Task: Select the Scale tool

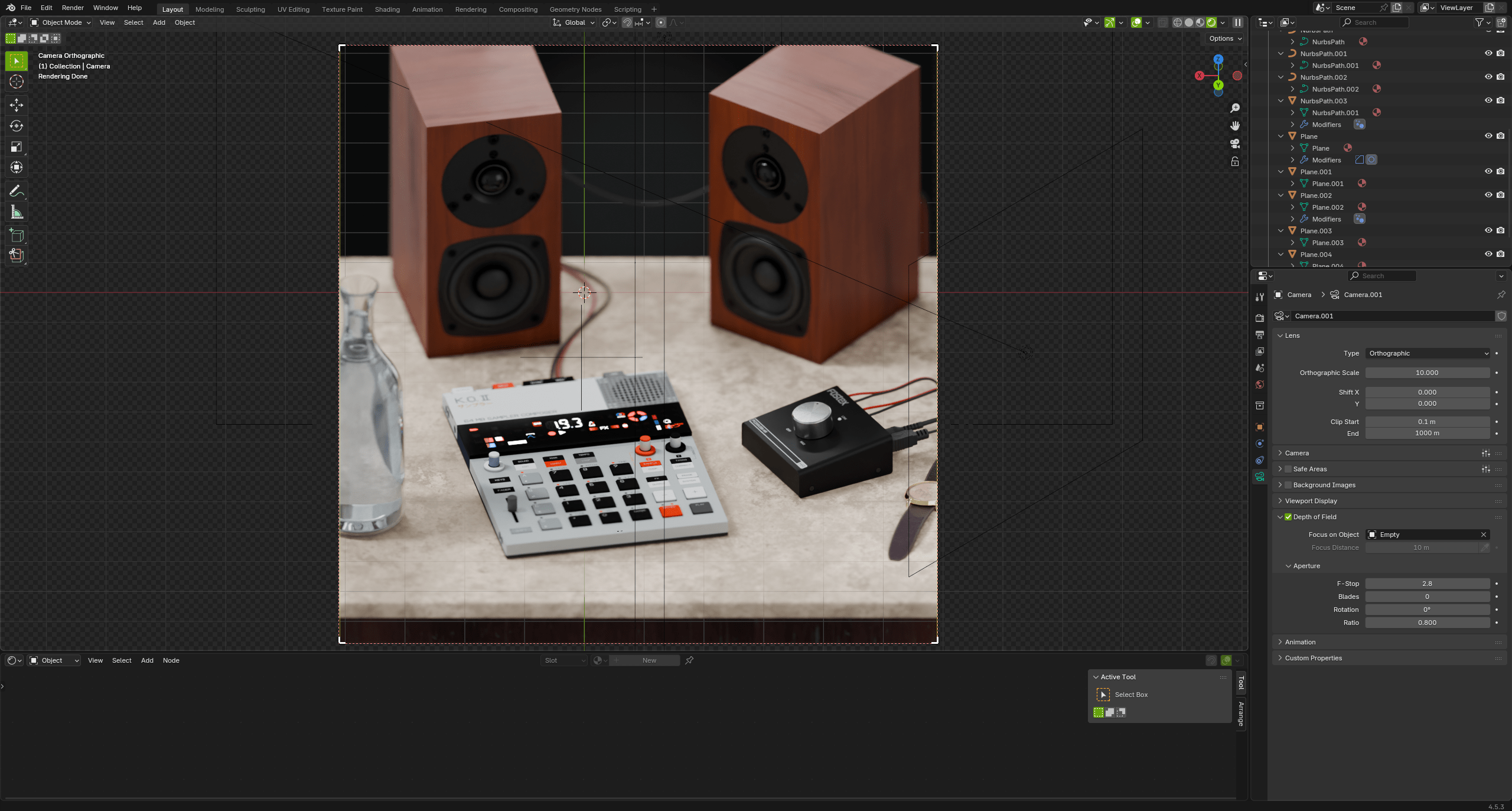Action: [17, 146]
